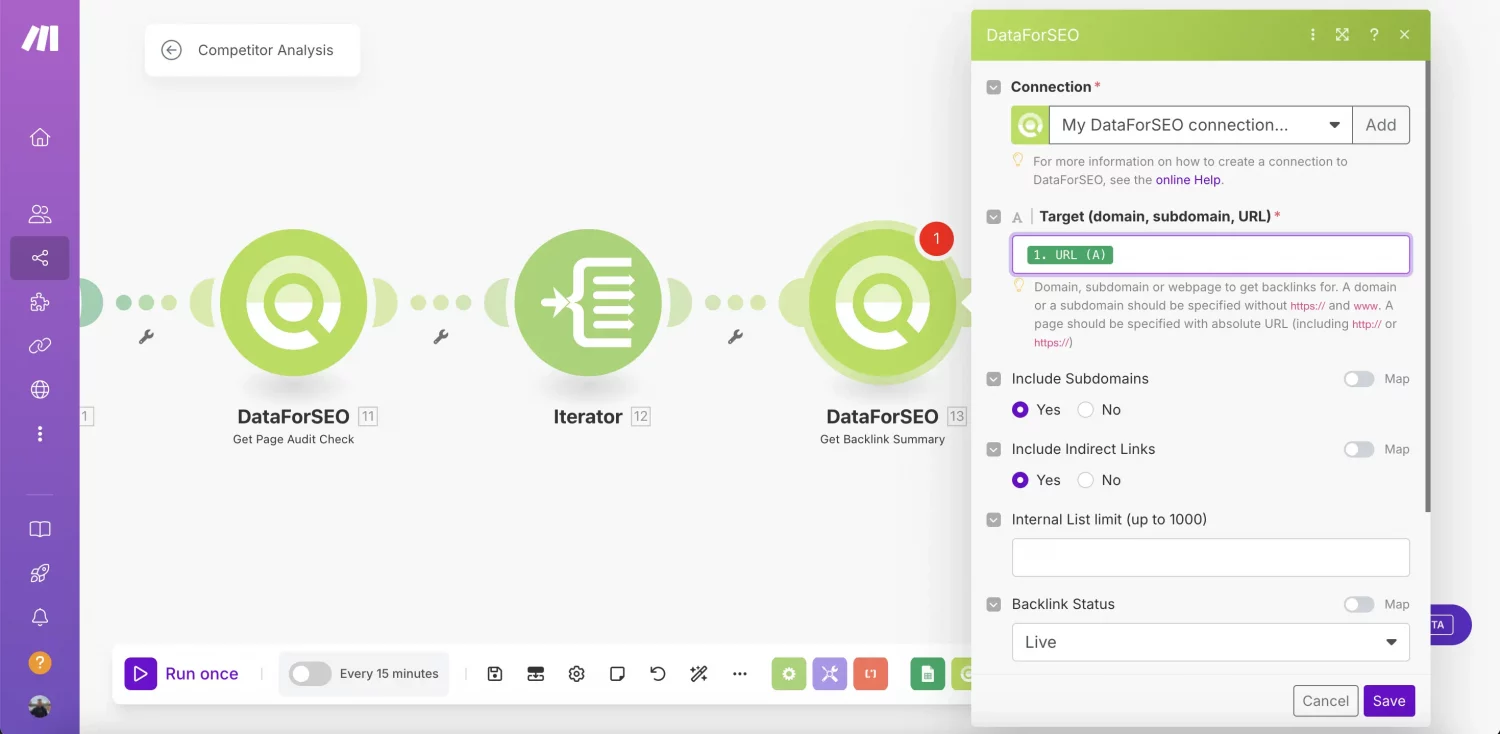Open the Webhooks globe icon in the sidebar
Screen dimensions: 1500x734
click(40, 390)
